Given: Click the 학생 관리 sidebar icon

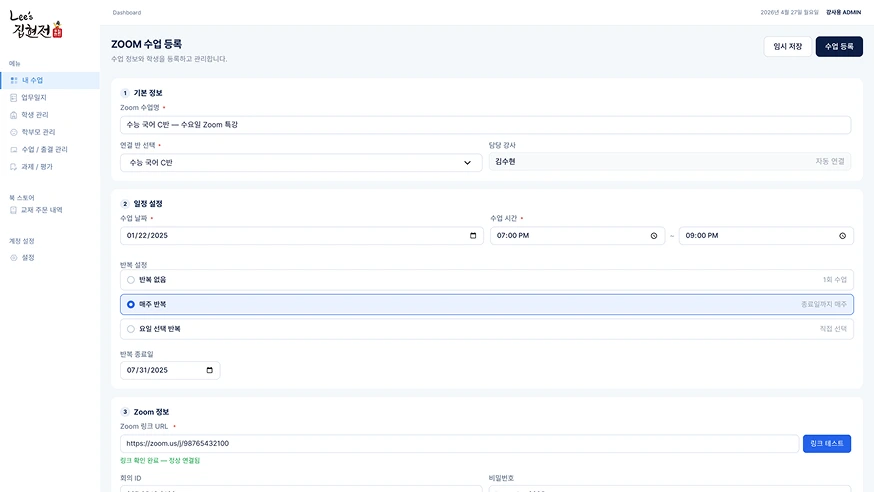Looking at the screenshot, I should point(13,115).
